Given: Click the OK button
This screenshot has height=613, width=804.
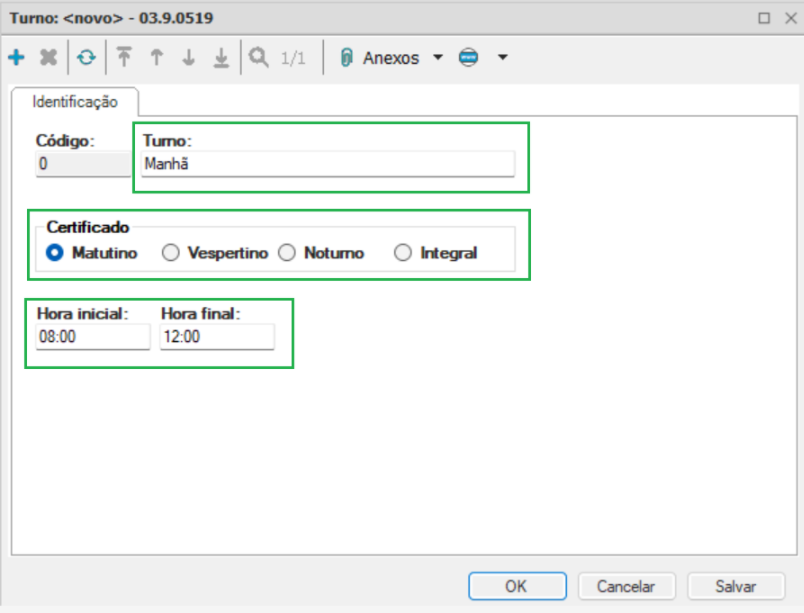Looking at the screenshot, I should click(517, 586).
